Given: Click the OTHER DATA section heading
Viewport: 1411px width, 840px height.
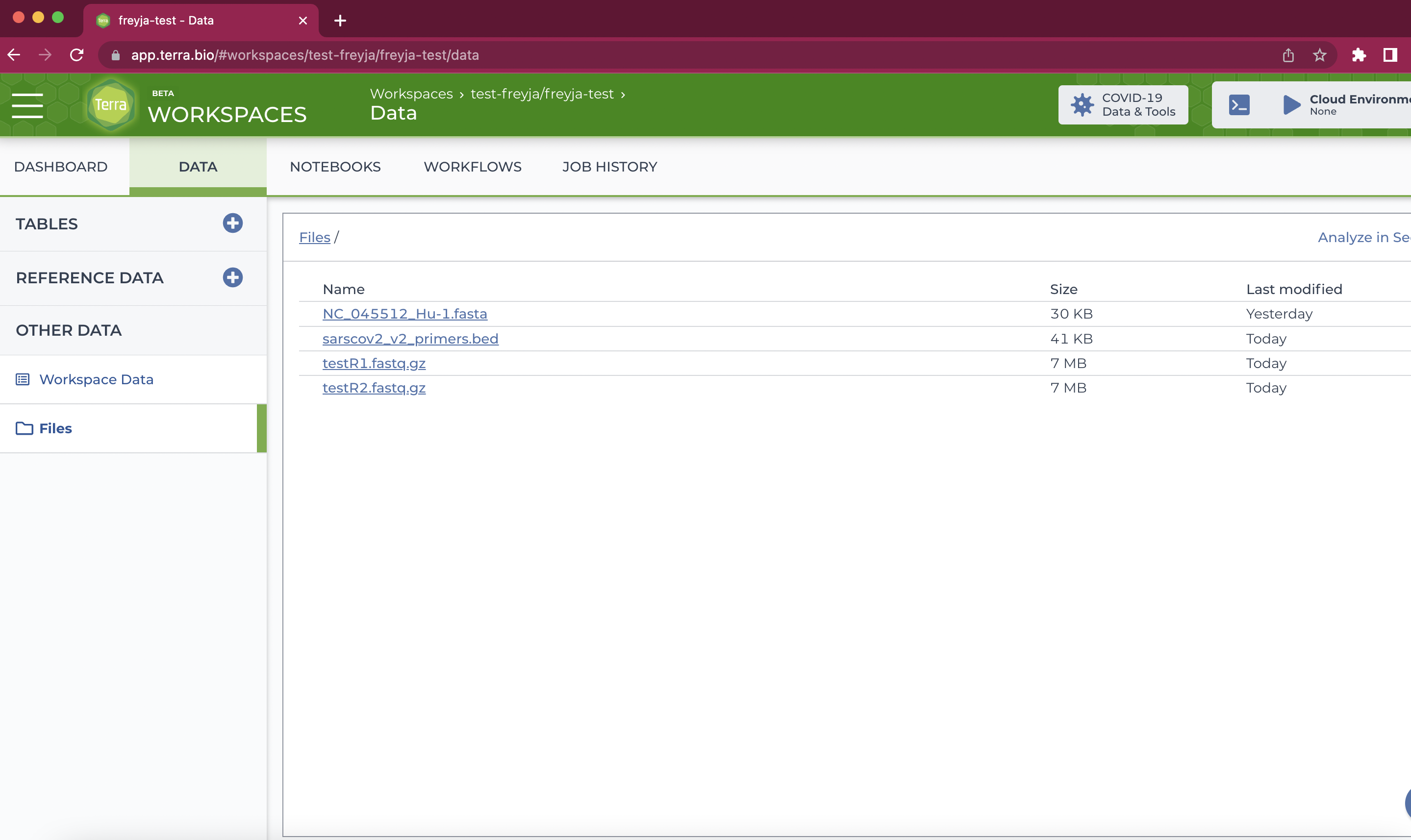Looking at the screenshot, I should pos(69,330).
